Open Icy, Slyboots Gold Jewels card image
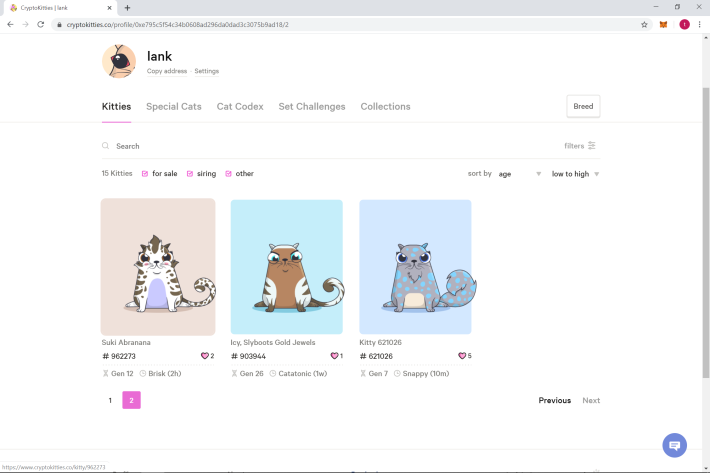710x473 pixels. (x=287, y=267)
